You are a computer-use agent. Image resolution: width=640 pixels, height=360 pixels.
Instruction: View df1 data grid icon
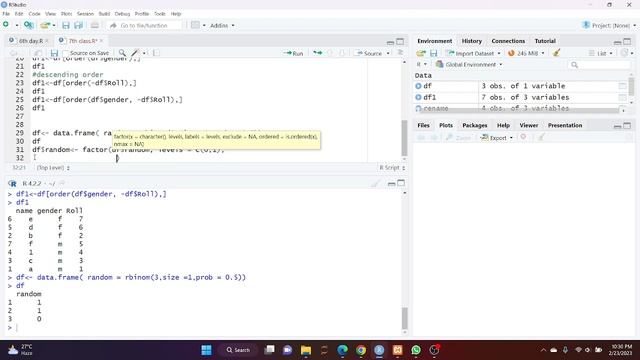[x=622, y=98]
